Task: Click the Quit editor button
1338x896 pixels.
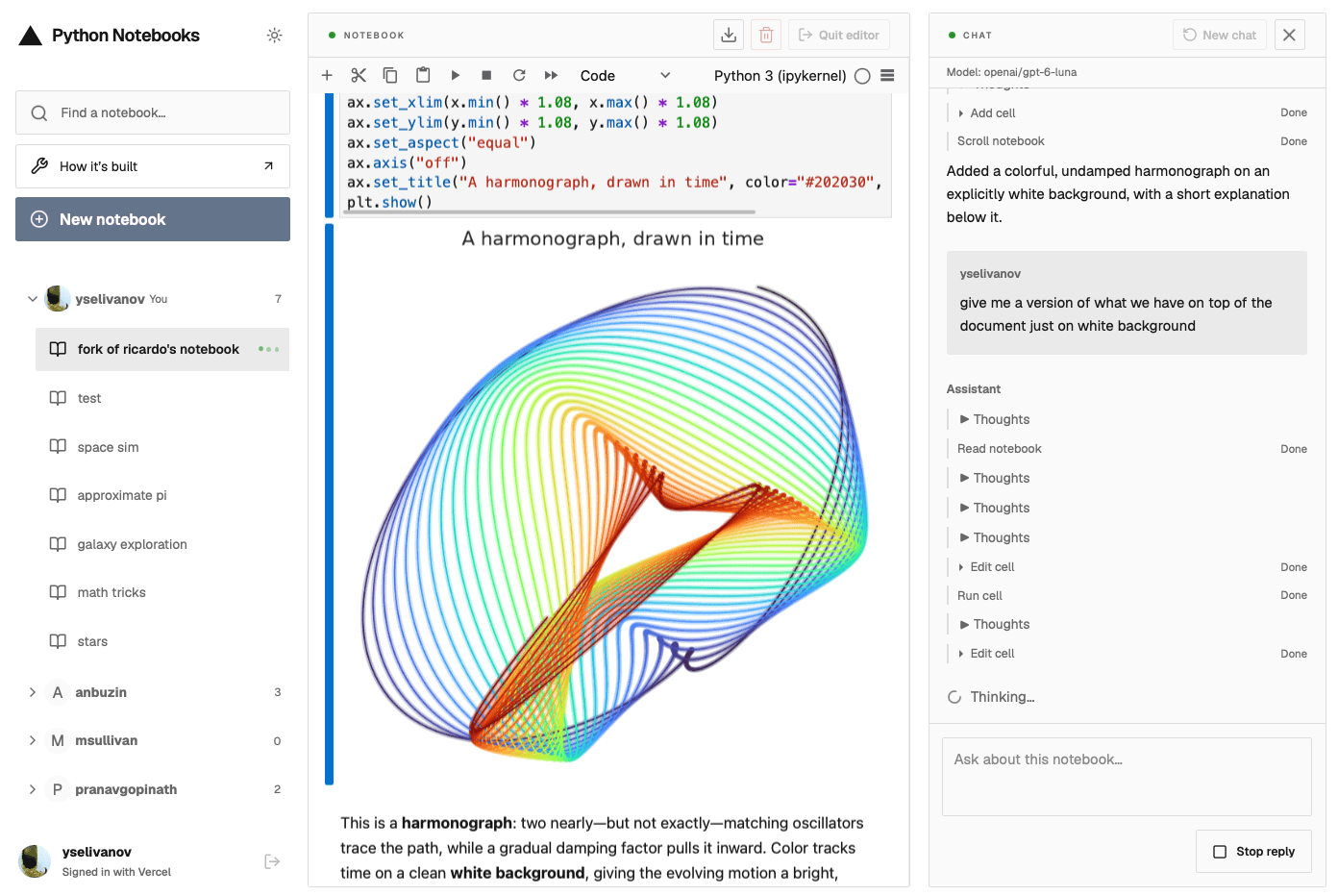Action: click(x=839, y=35)
